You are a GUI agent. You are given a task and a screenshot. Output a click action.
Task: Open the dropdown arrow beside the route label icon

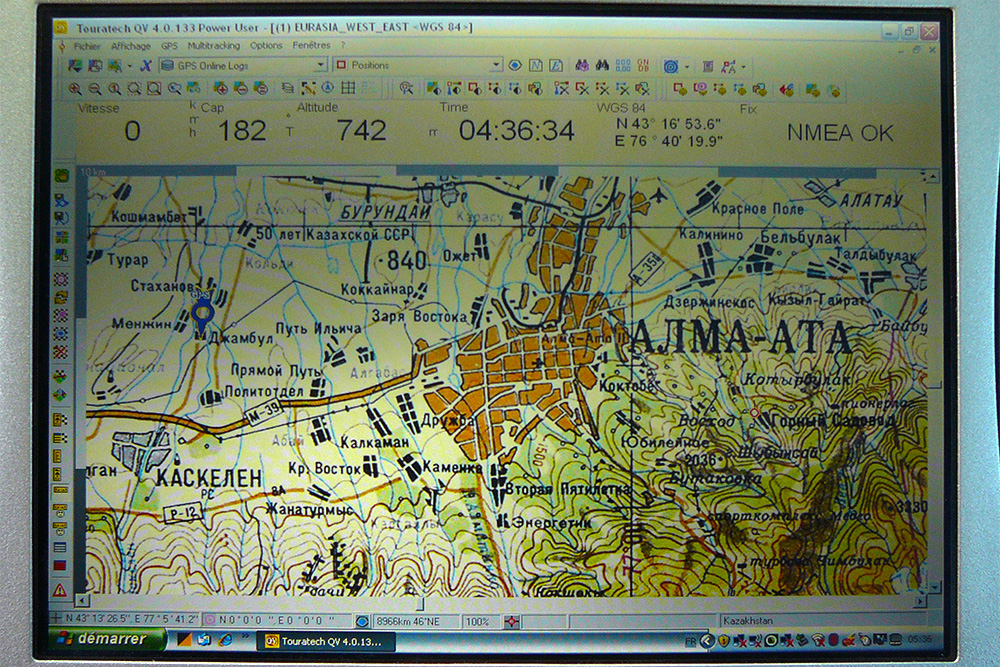point(744,66)
